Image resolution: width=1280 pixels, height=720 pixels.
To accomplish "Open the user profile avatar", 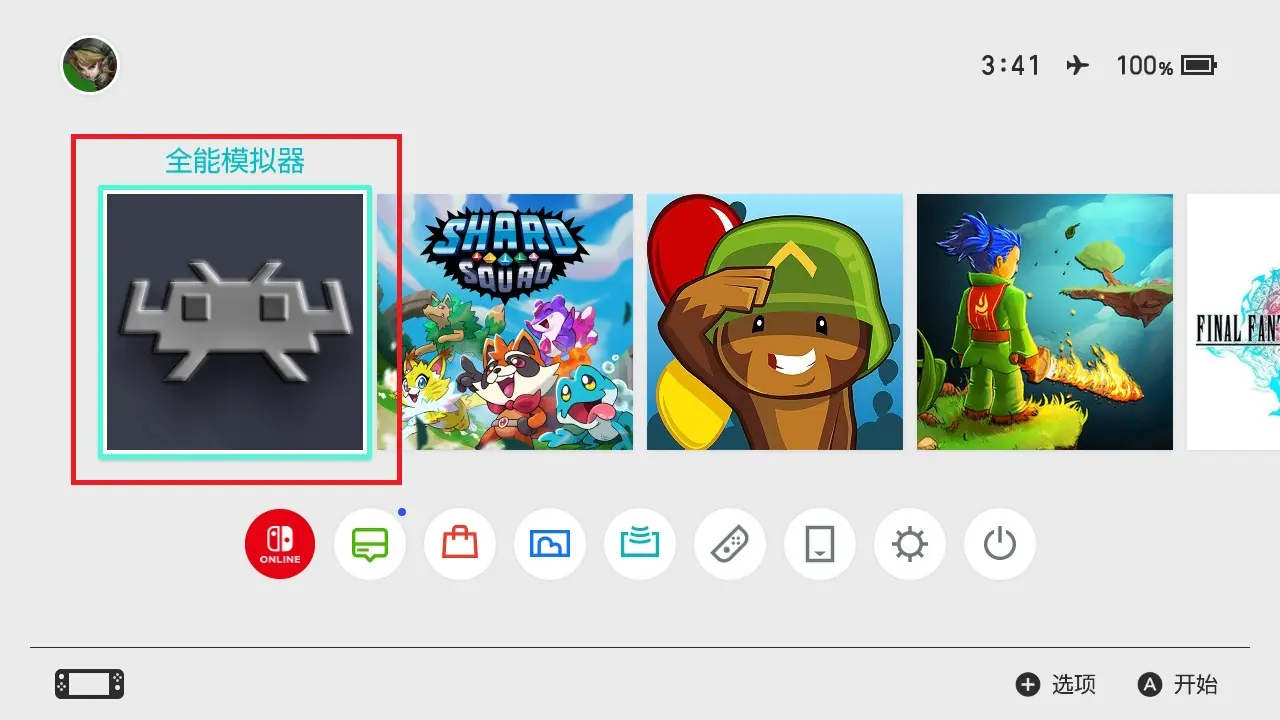I will (x=90, y=65).
